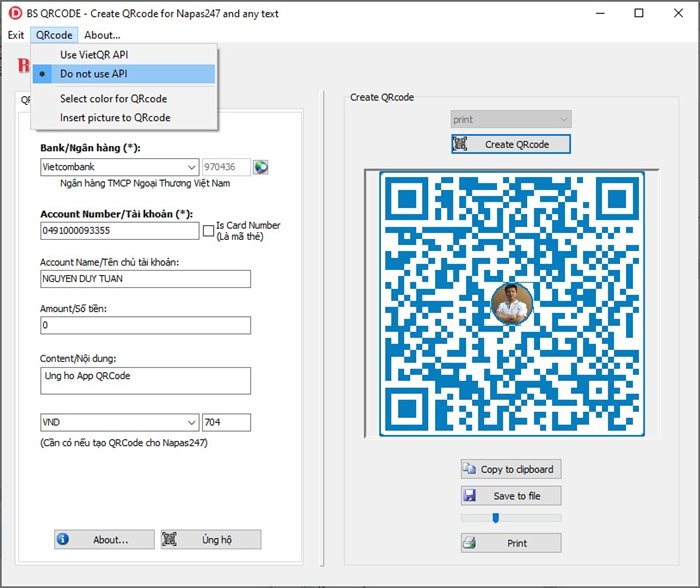Viewport: 700px width, 588px height.
Task: Open the print dropdown above Create QRcode
Action: coord(511,119)
